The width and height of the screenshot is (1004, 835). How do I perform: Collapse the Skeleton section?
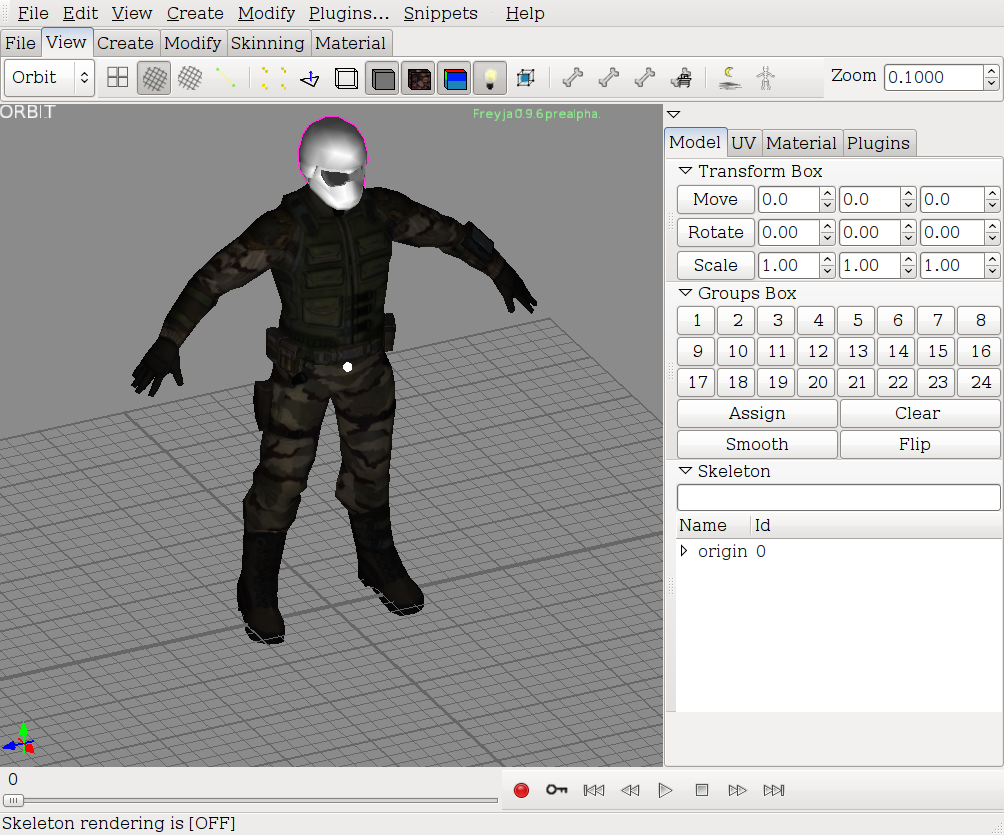tap(685, 471)
